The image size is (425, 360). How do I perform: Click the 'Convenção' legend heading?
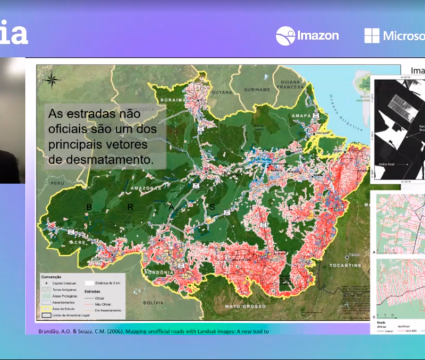tap(51, 277)
